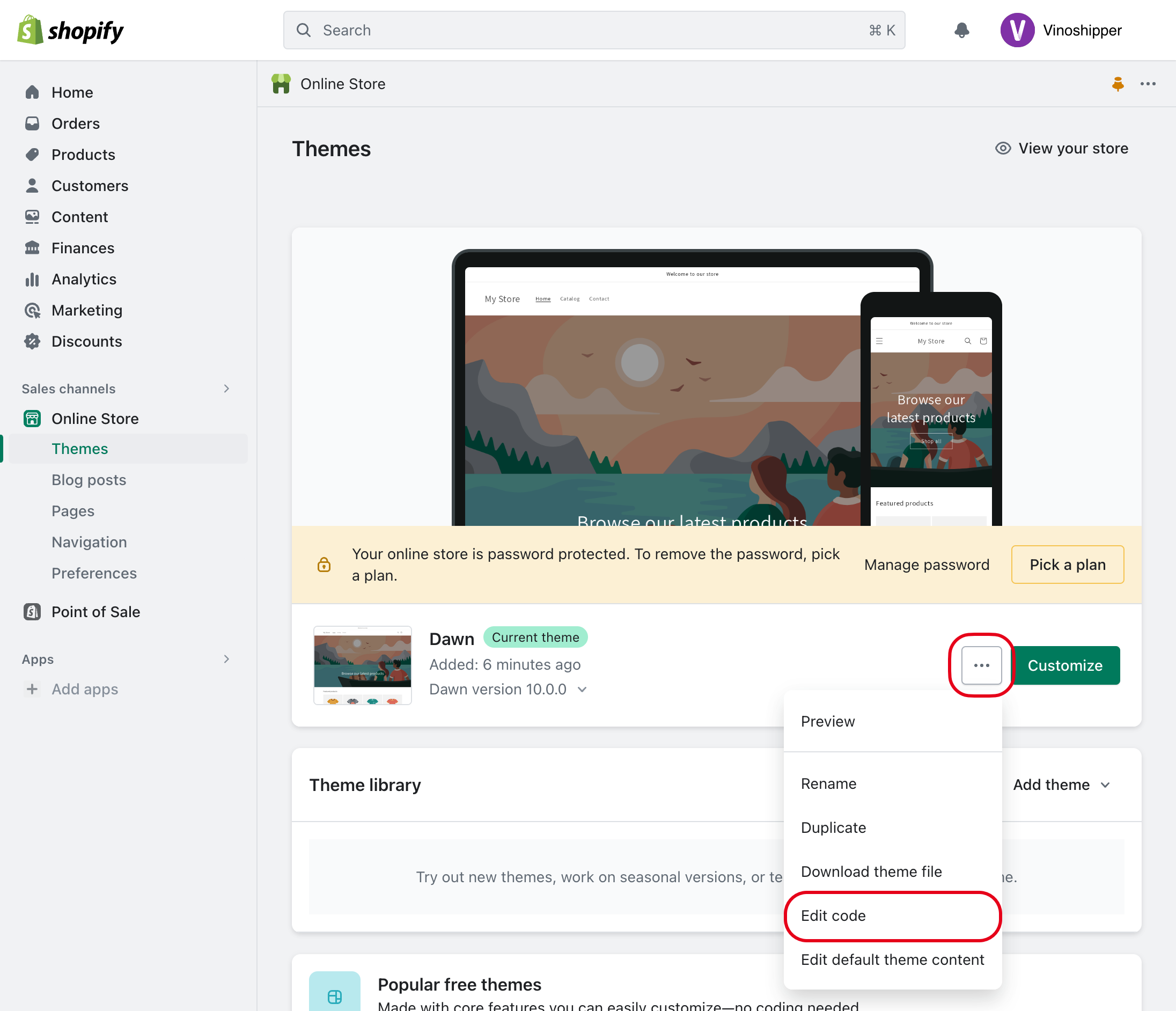Click the Vinoshipper avatar circle
This screenshot has height=1011, width=1176.
point(1017,30)
